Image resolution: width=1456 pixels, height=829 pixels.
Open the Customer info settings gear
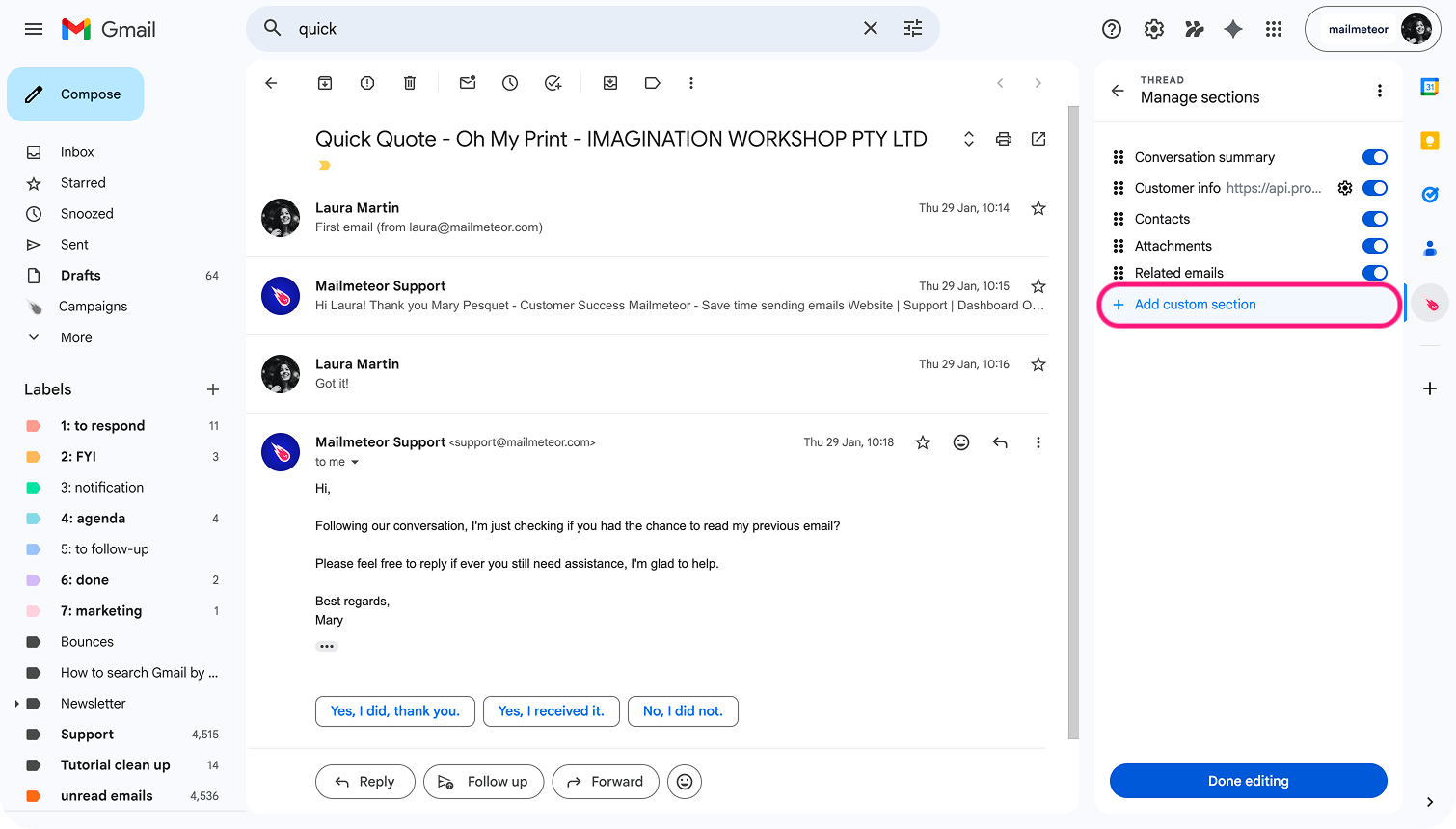pos(1345,188)
